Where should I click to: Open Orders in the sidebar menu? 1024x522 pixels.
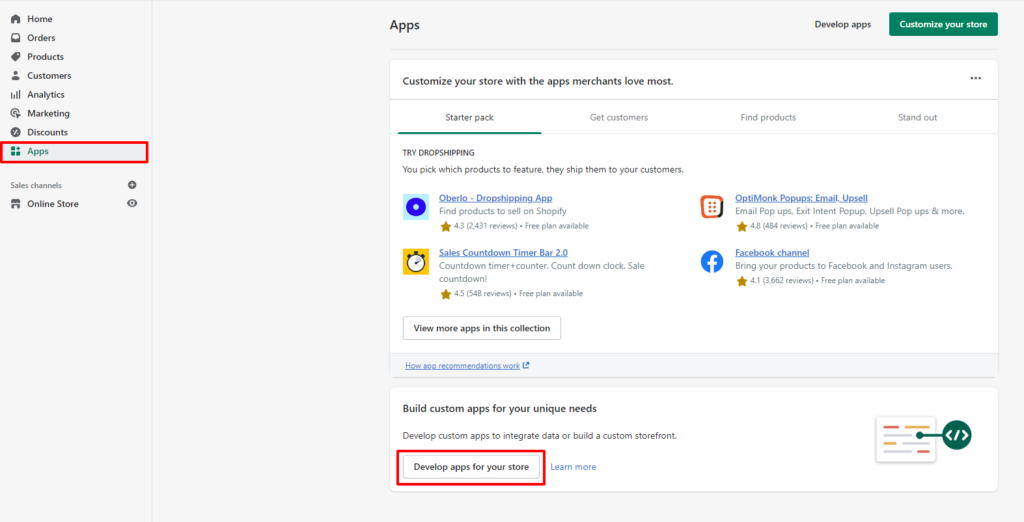41,38
